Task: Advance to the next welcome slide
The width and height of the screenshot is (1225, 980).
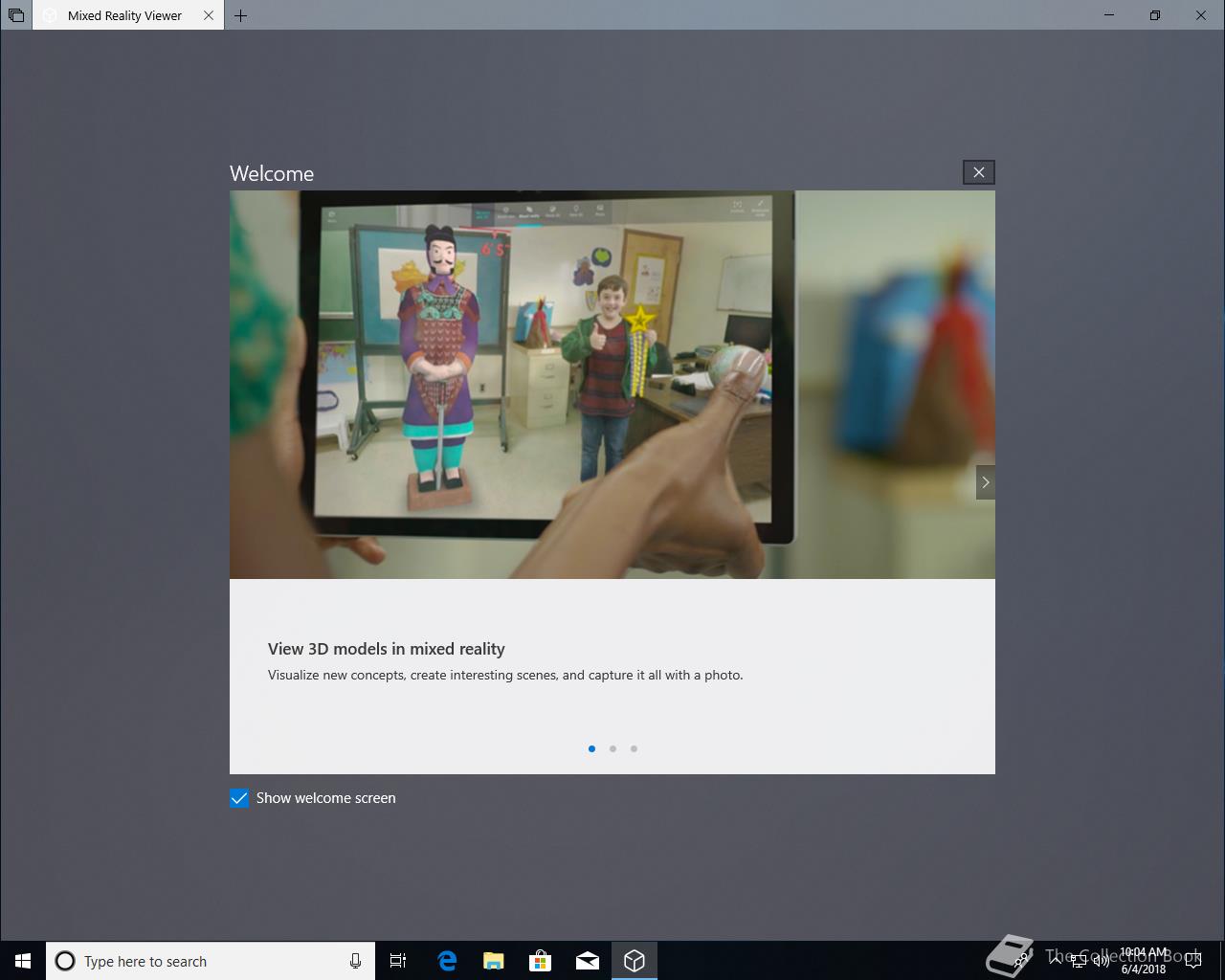Action: tap(985, 482)
